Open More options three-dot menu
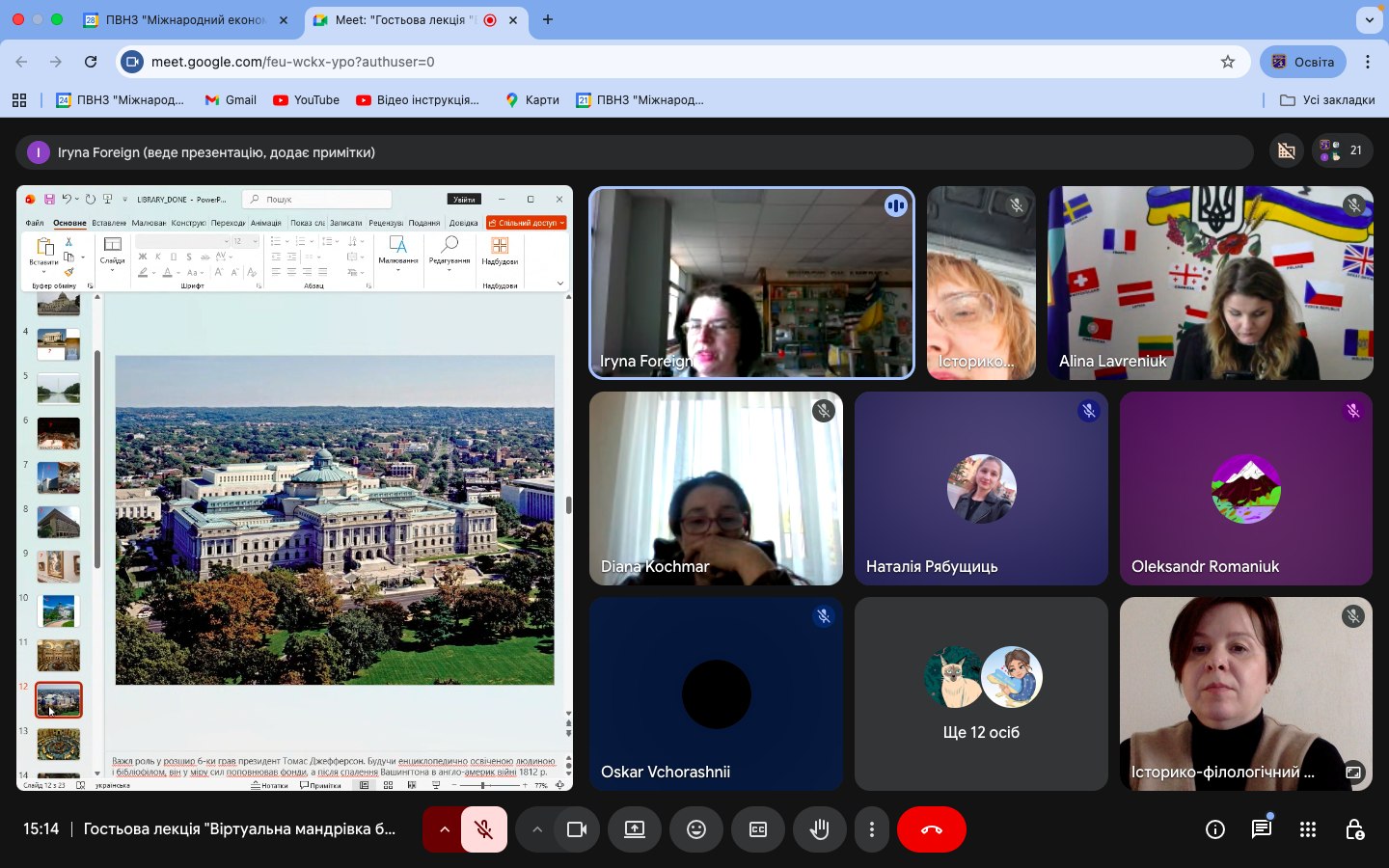 click(x=872, y=829)
